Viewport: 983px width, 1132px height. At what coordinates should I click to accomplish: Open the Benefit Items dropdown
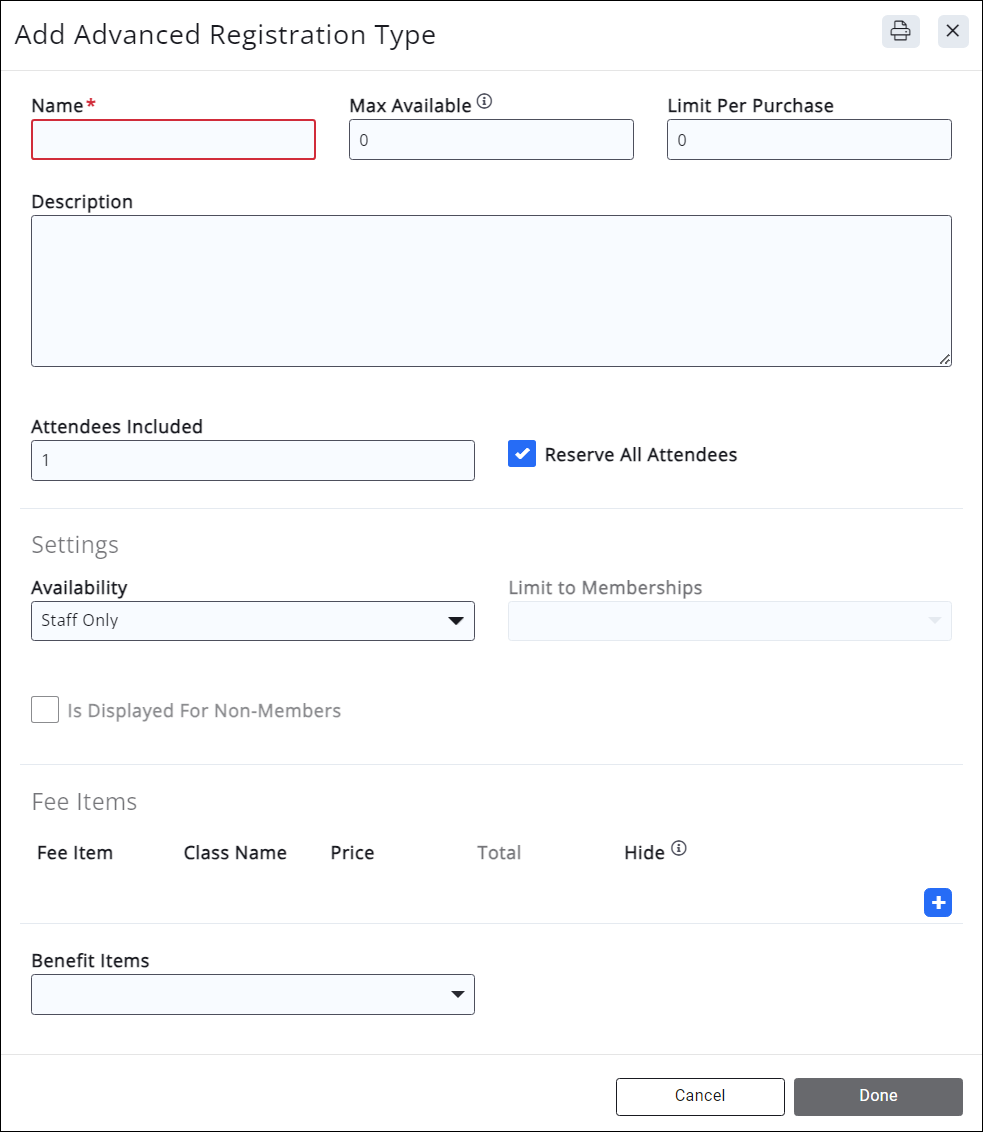[252, 994]
